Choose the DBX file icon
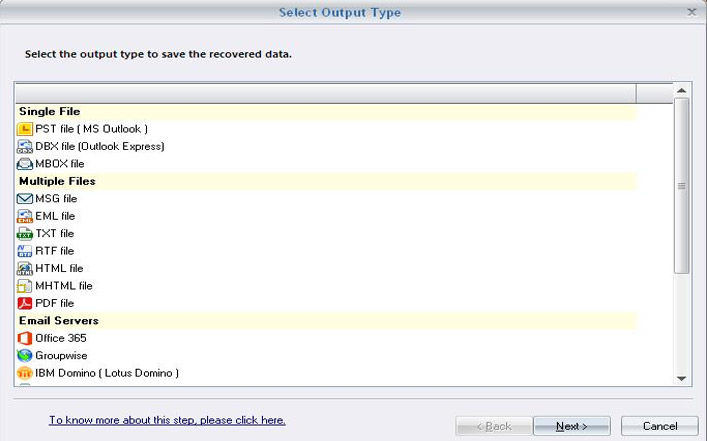This screenshot has height=441, width=707. point(24,147)
